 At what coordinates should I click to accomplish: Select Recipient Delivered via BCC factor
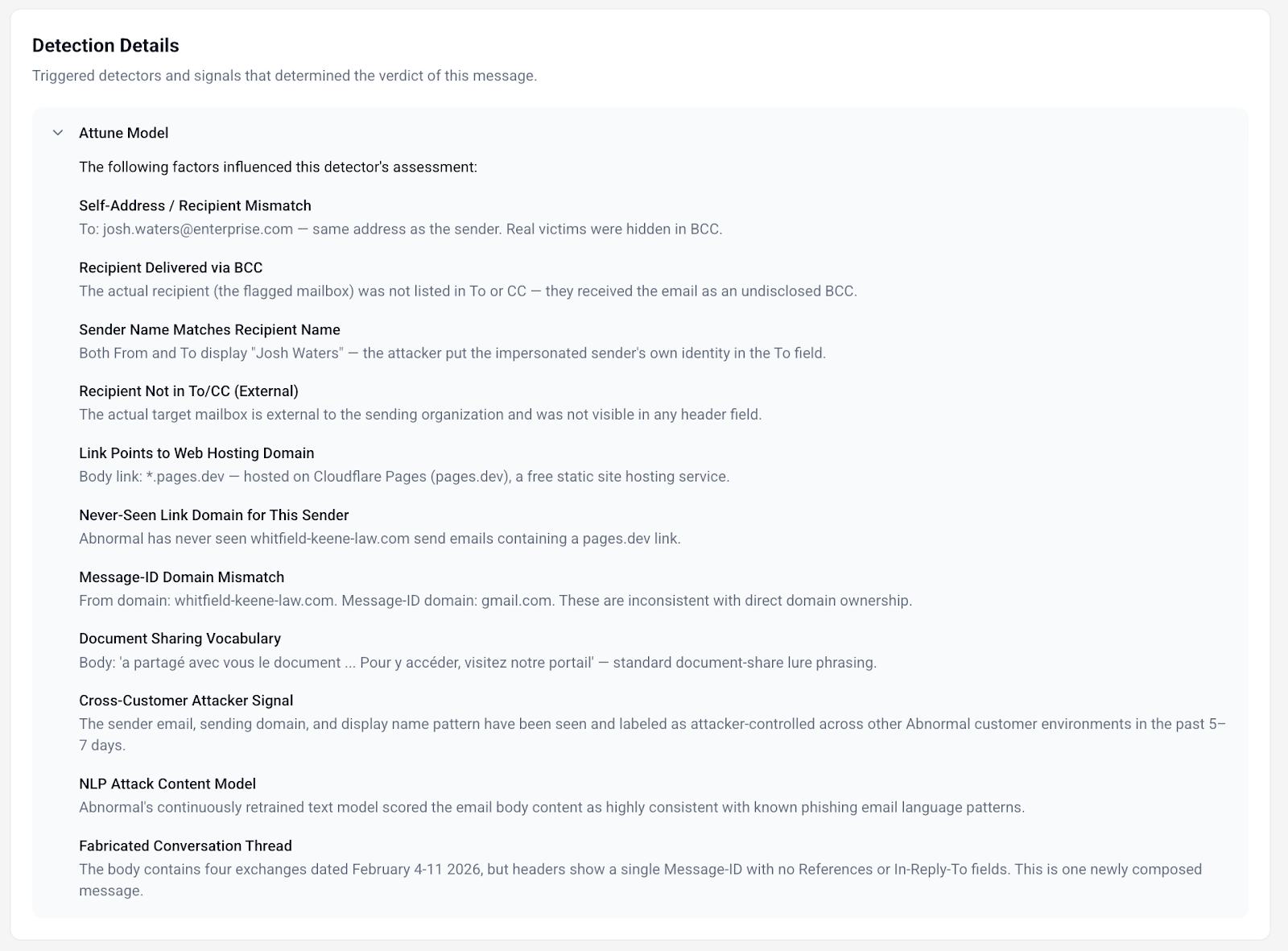click(x=171, y=267)
